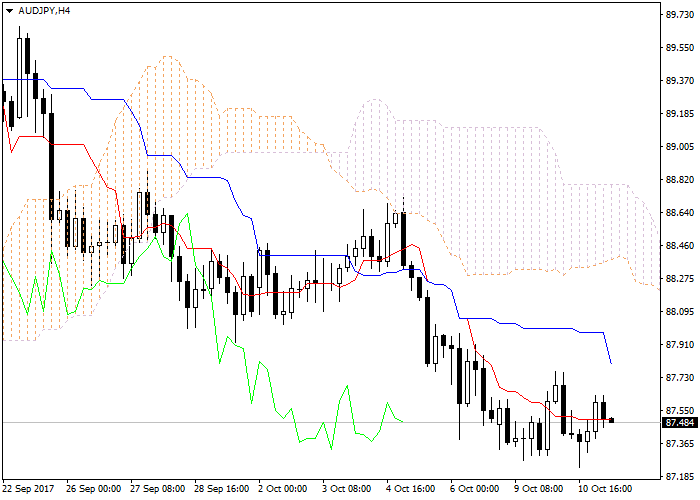Click the 88.640 price axis label
The width and height of the screenshot is (700, 500).
pos(679,213)
